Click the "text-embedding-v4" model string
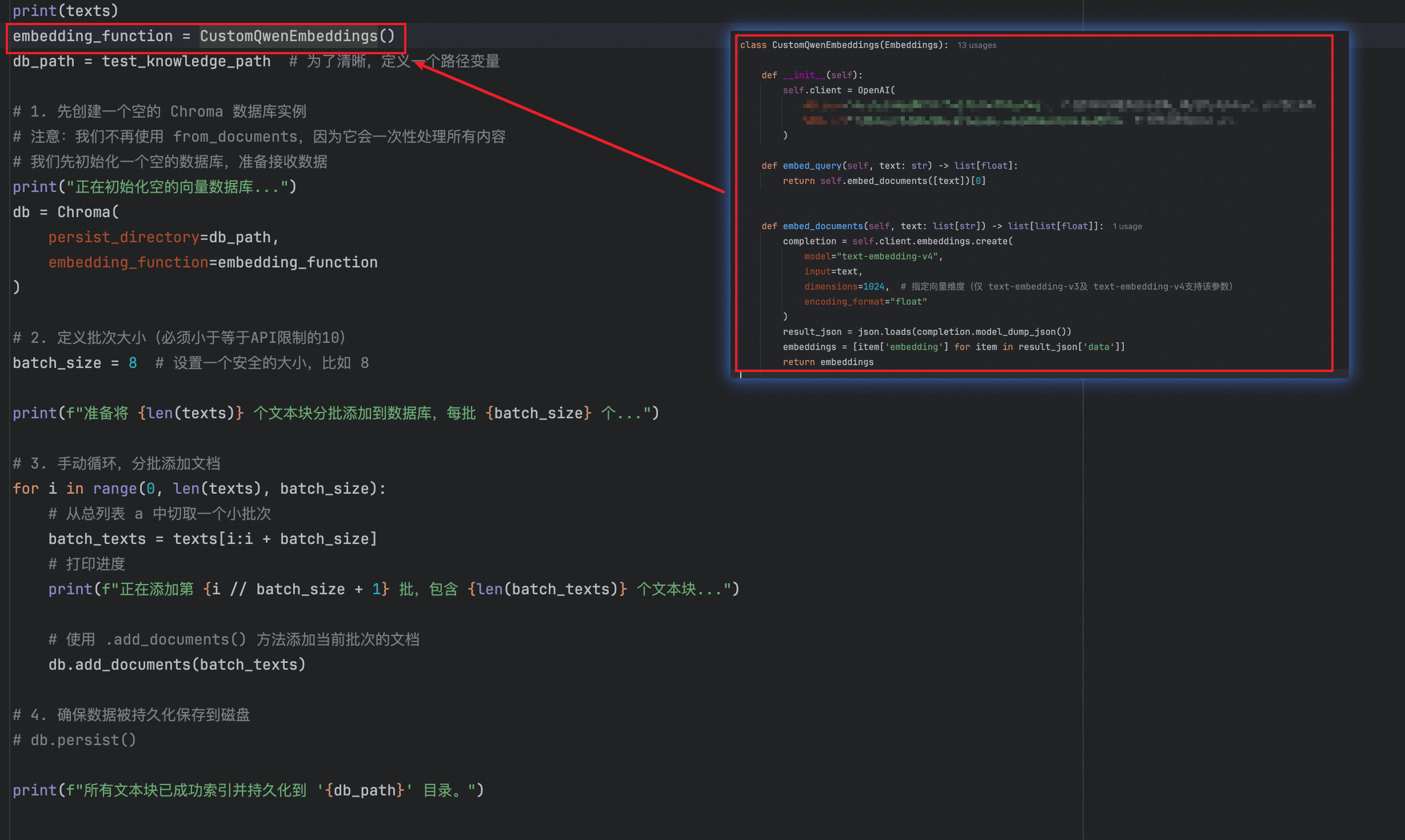 pyautogui.click(x=887, y=257)
